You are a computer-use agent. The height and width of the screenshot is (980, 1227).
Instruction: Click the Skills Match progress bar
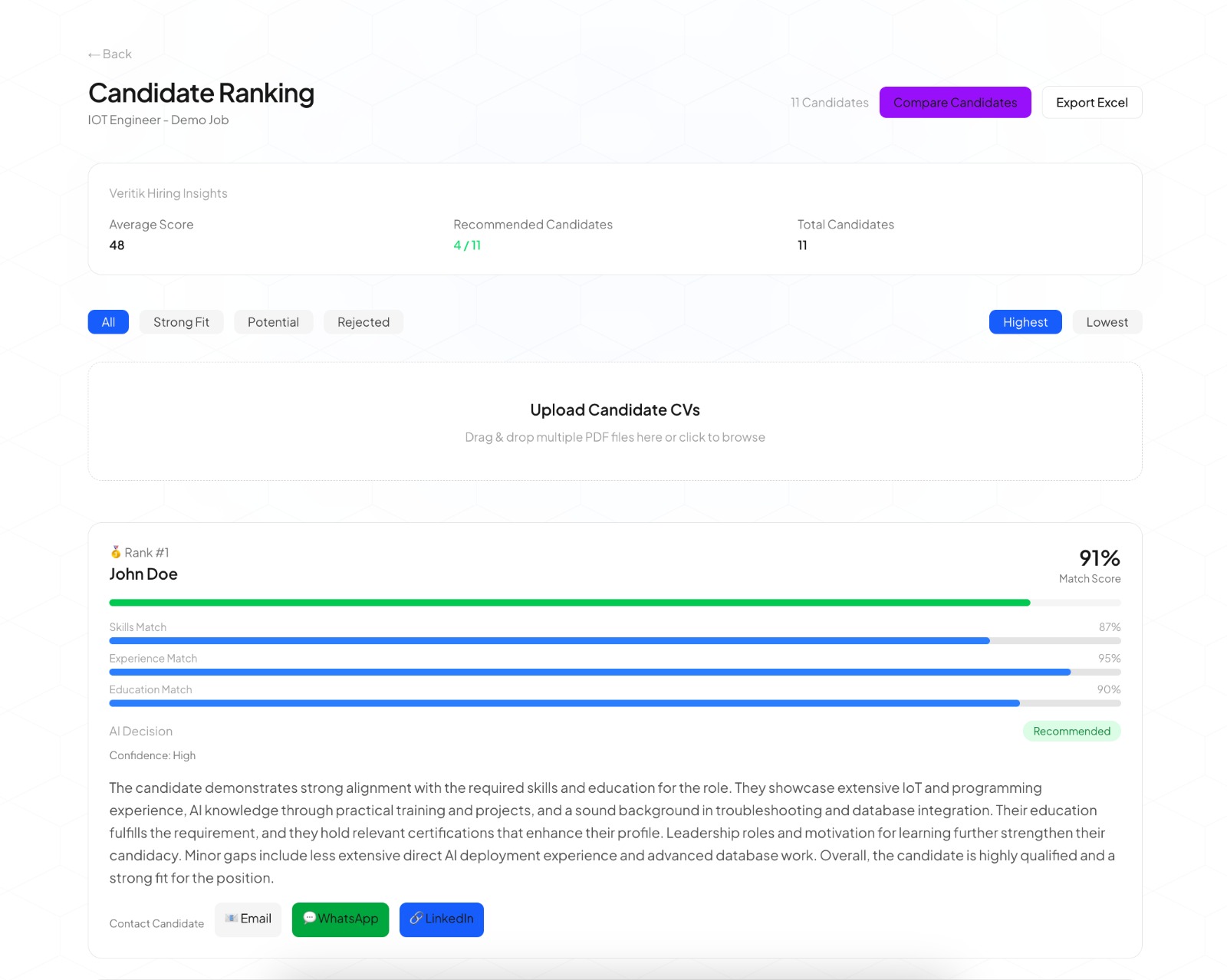pos(549,640)
